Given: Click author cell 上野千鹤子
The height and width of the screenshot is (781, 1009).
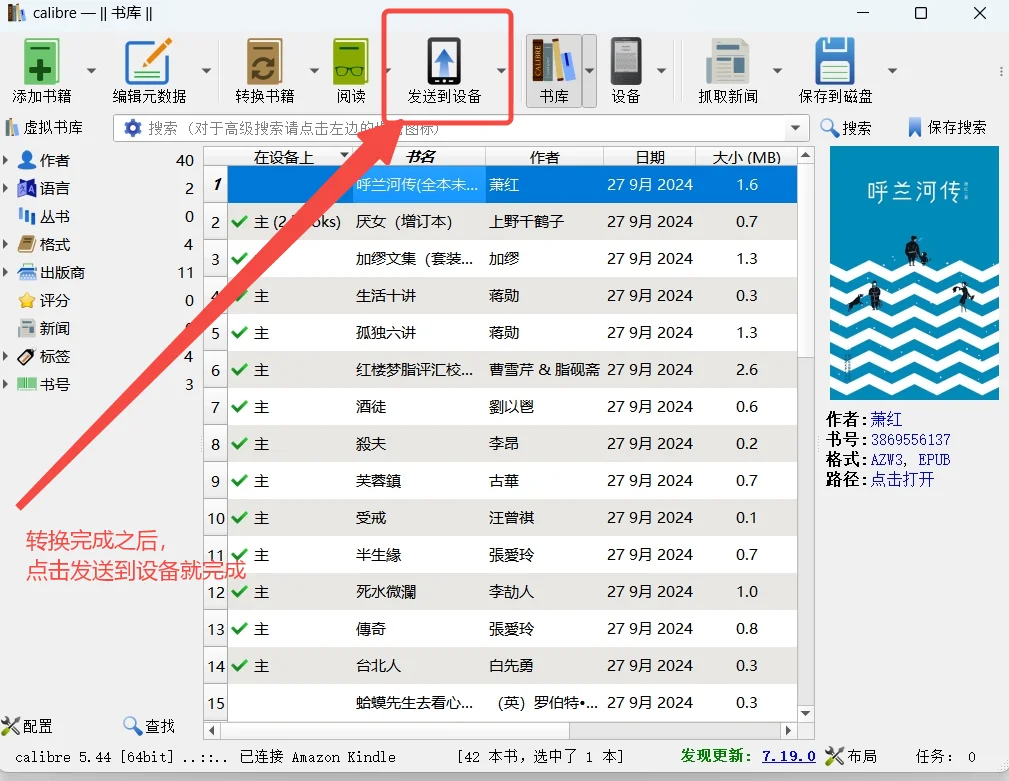Looking at the screenshot, I should click(526, 222).
